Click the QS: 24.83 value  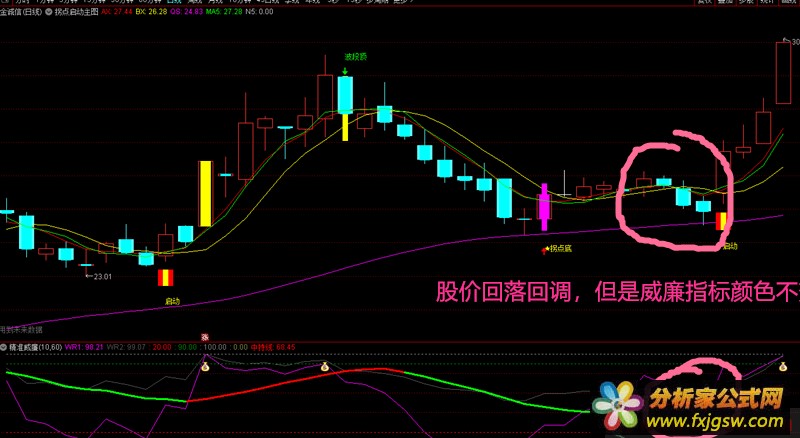[x=186, y=12]
